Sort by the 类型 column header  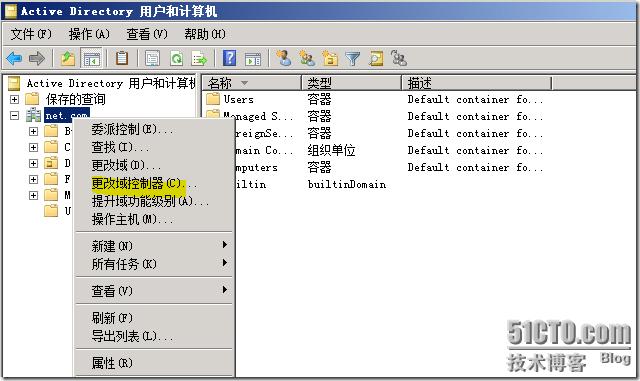pyautogui.click(x=351, y=83)
